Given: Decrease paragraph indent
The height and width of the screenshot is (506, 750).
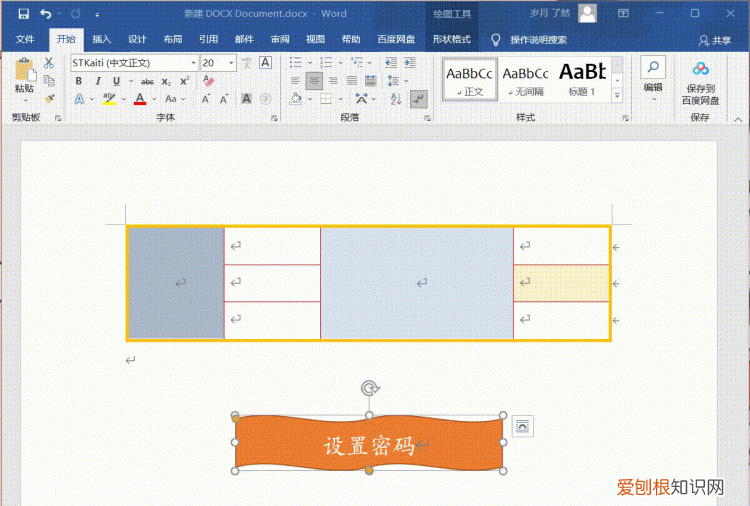Looking at the screenshot, I should pyautogui.click(x=391, y=62).
